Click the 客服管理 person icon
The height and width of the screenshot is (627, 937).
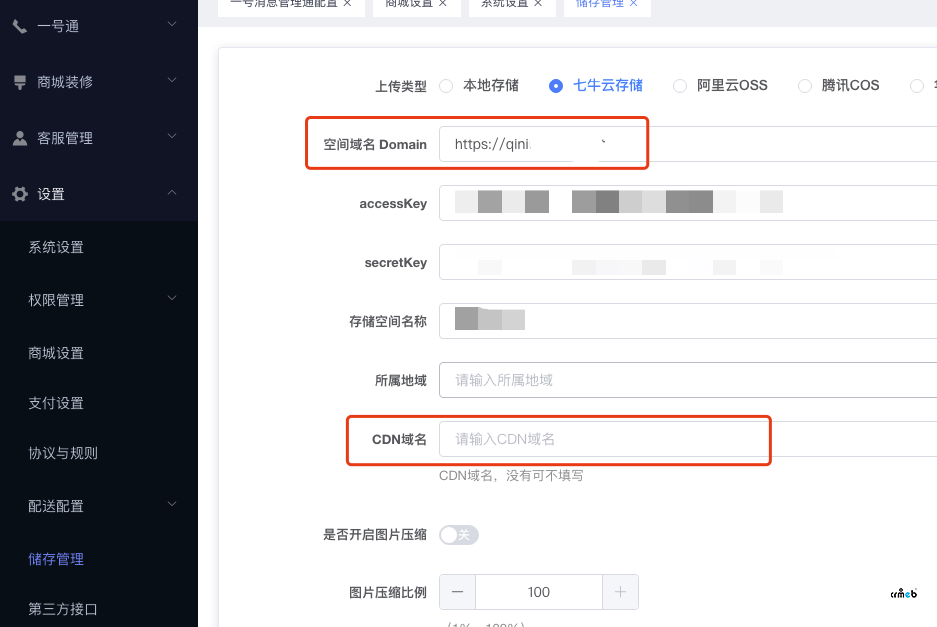(20, 138)
